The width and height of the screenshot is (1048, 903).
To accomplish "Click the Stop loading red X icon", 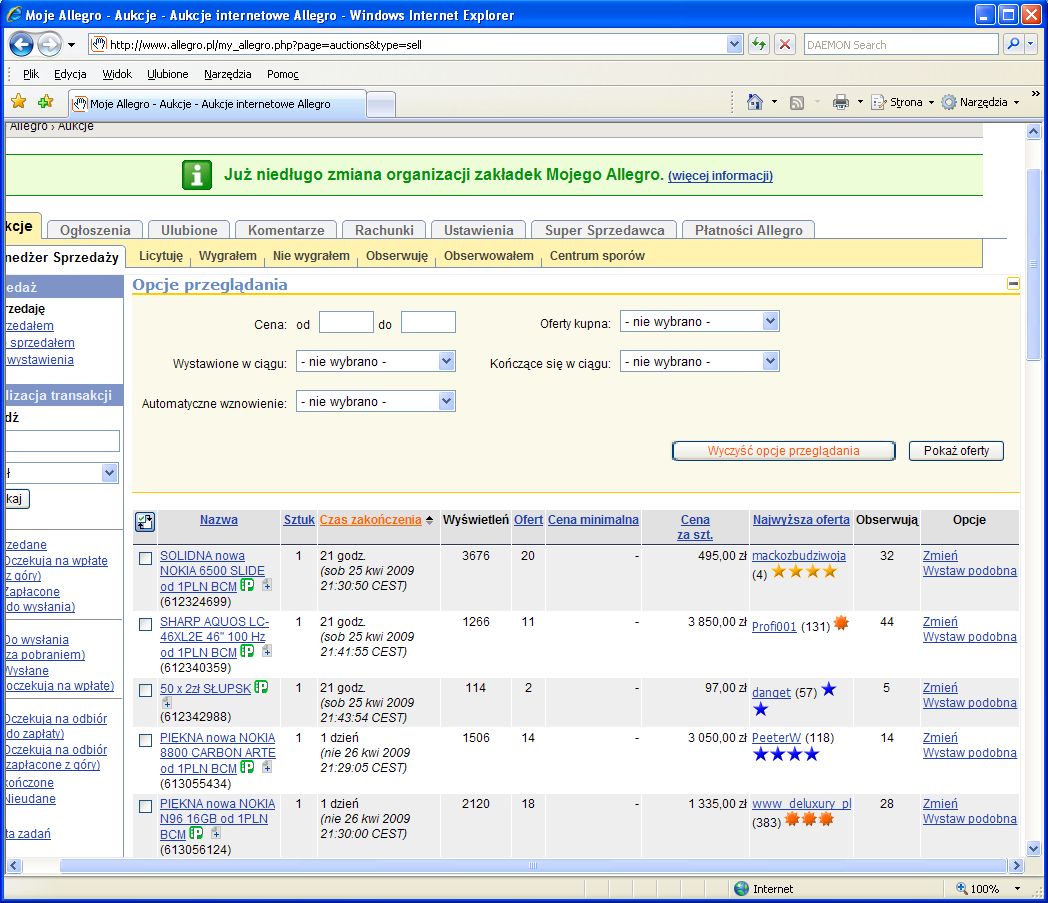I will (x=786, y=44).
